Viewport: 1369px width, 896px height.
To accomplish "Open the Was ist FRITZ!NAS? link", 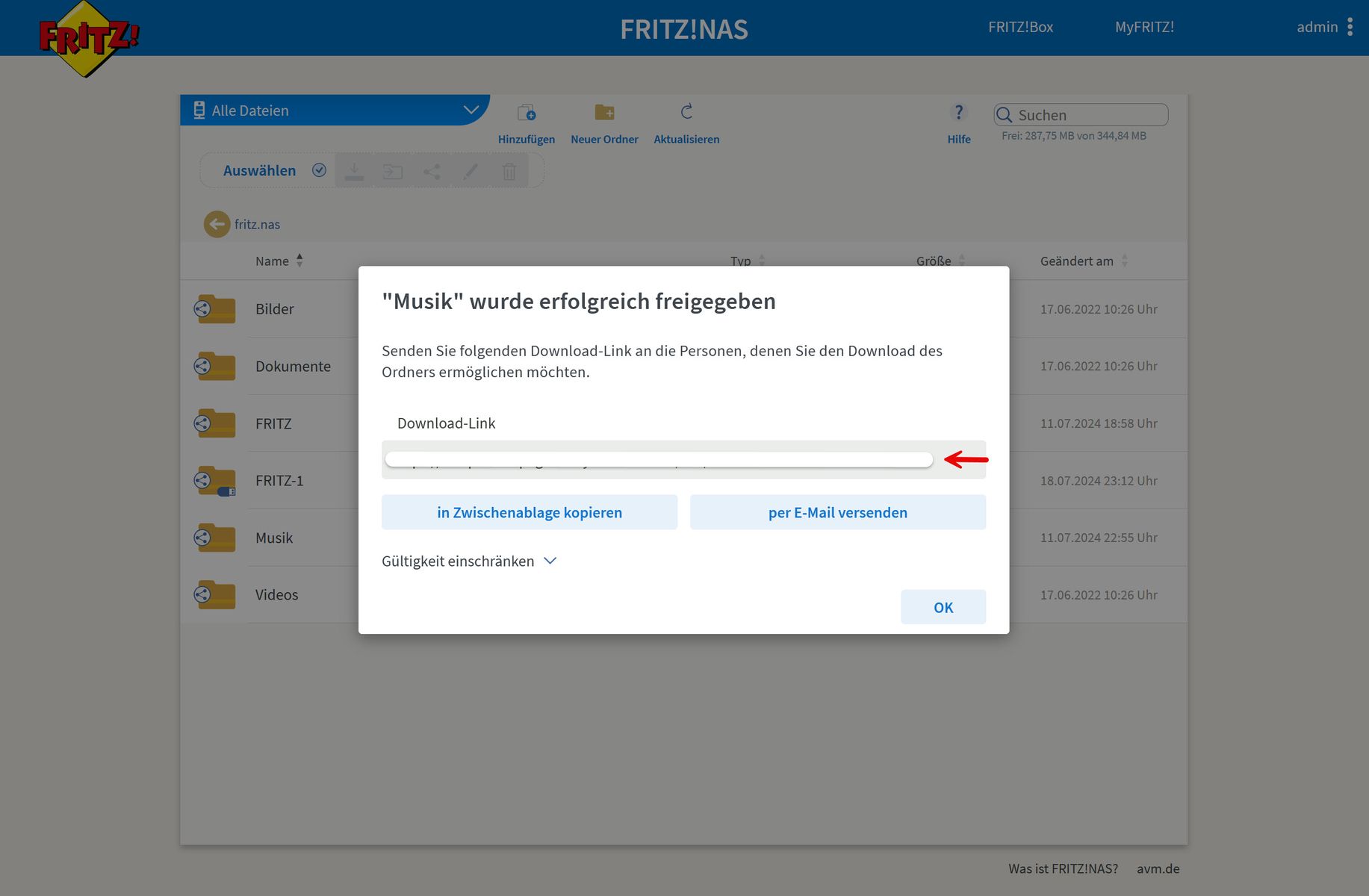I will tap(1063, 868).
